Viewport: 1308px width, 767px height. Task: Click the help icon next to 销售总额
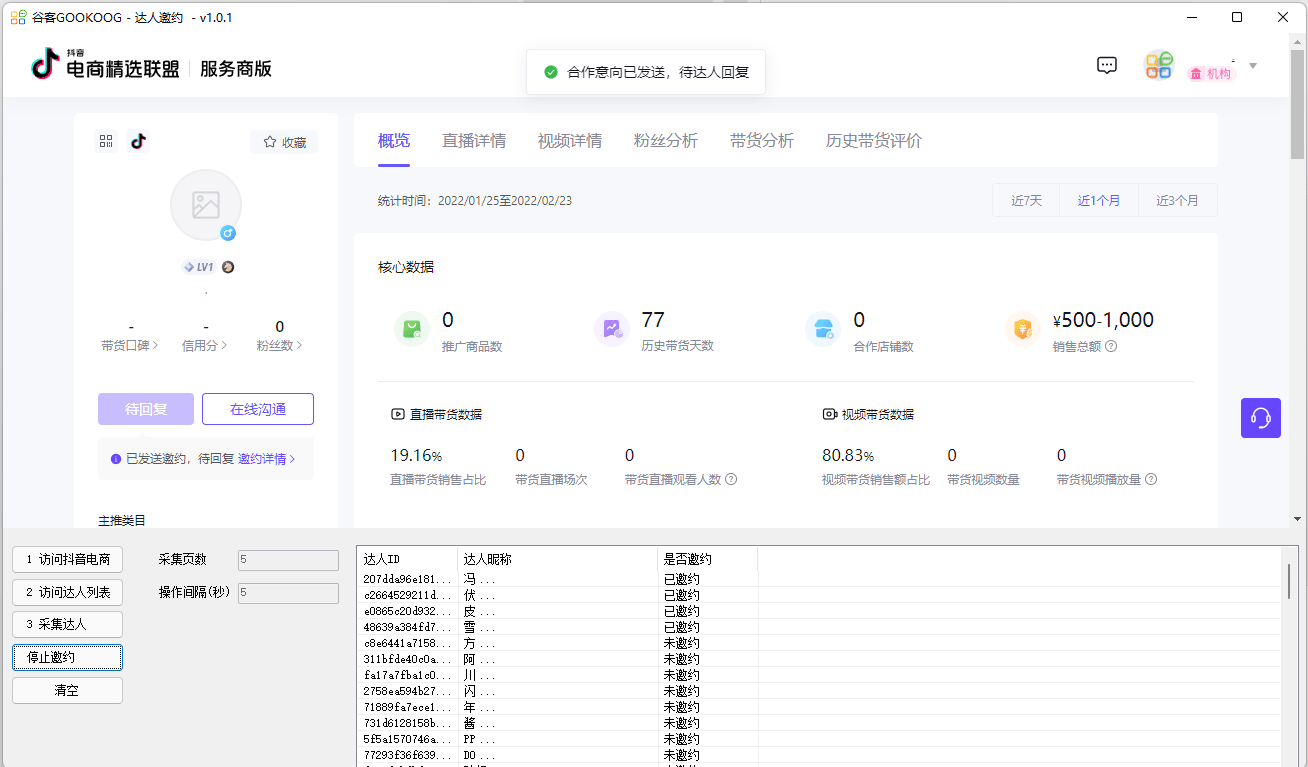(x=1111, y=347)
